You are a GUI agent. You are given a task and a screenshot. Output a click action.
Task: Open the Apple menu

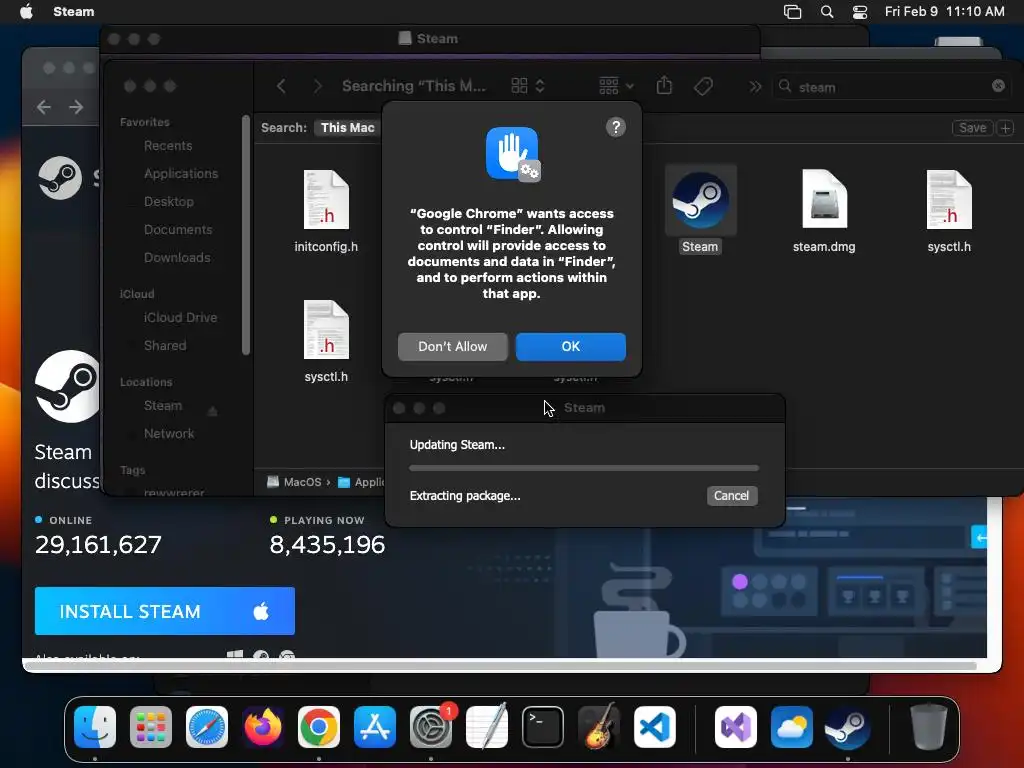pos(26,11)
